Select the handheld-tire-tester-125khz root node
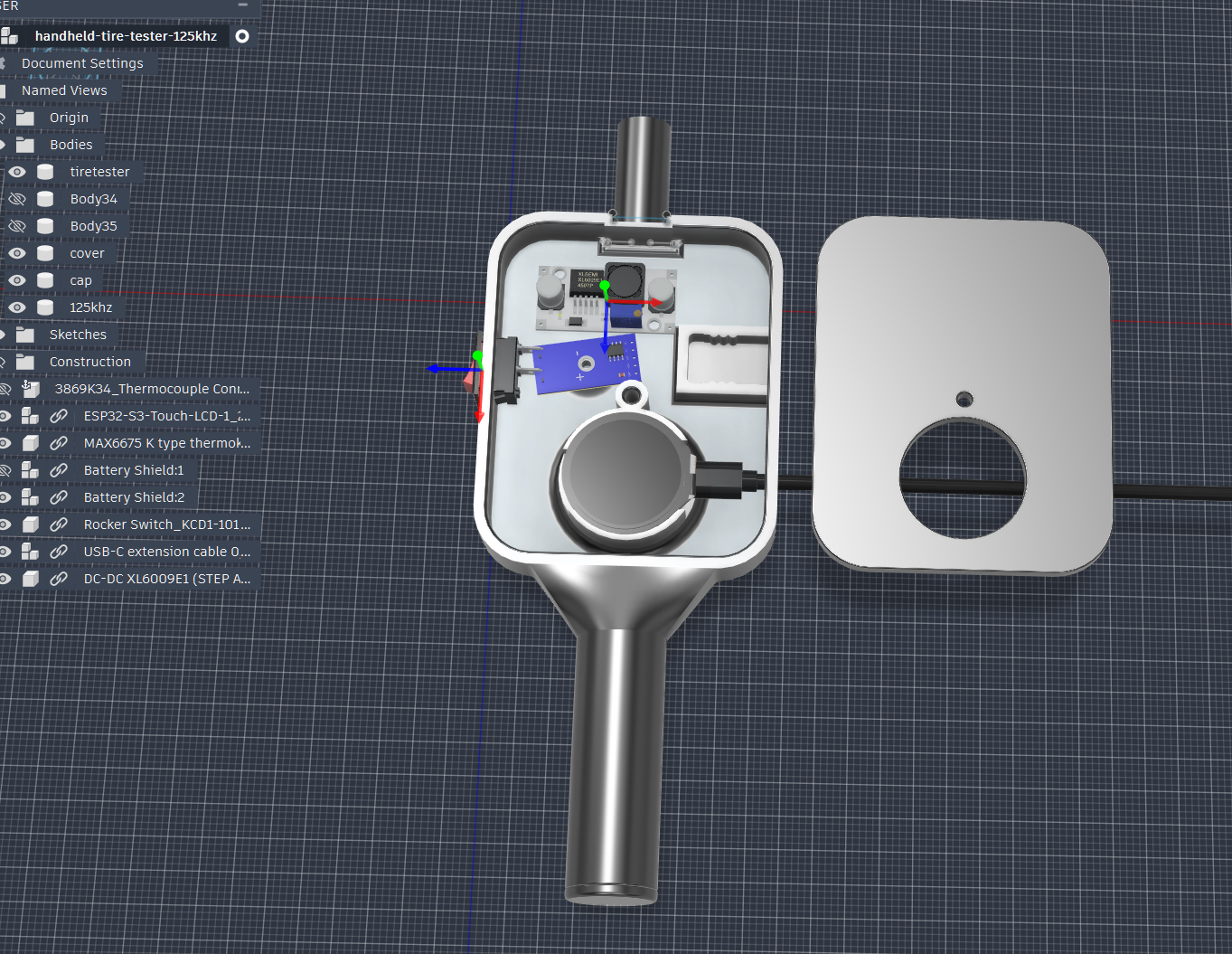 point(126,36)
